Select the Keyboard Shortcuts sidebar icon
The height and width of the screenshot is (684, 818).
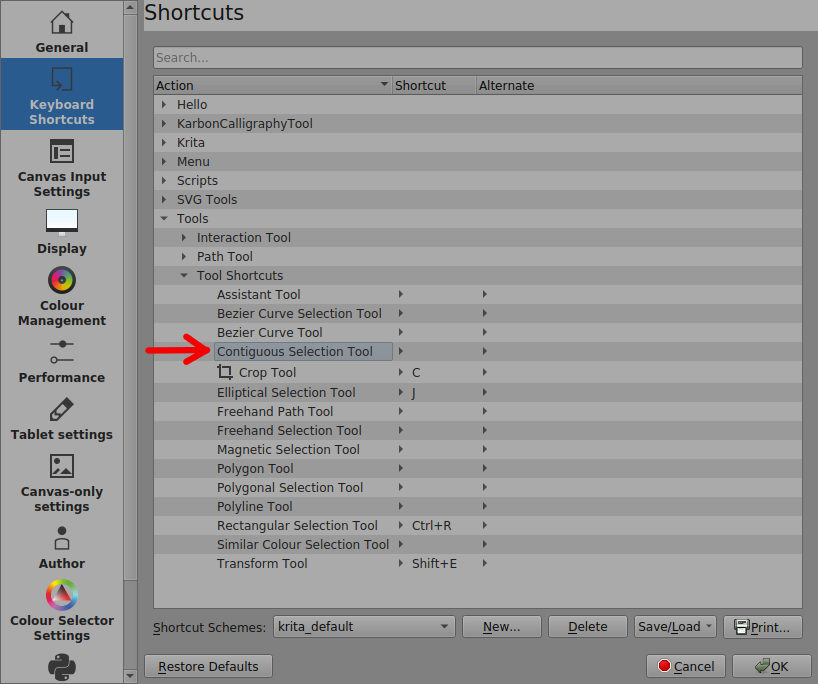pyautogui.click(x=62, y=79)
